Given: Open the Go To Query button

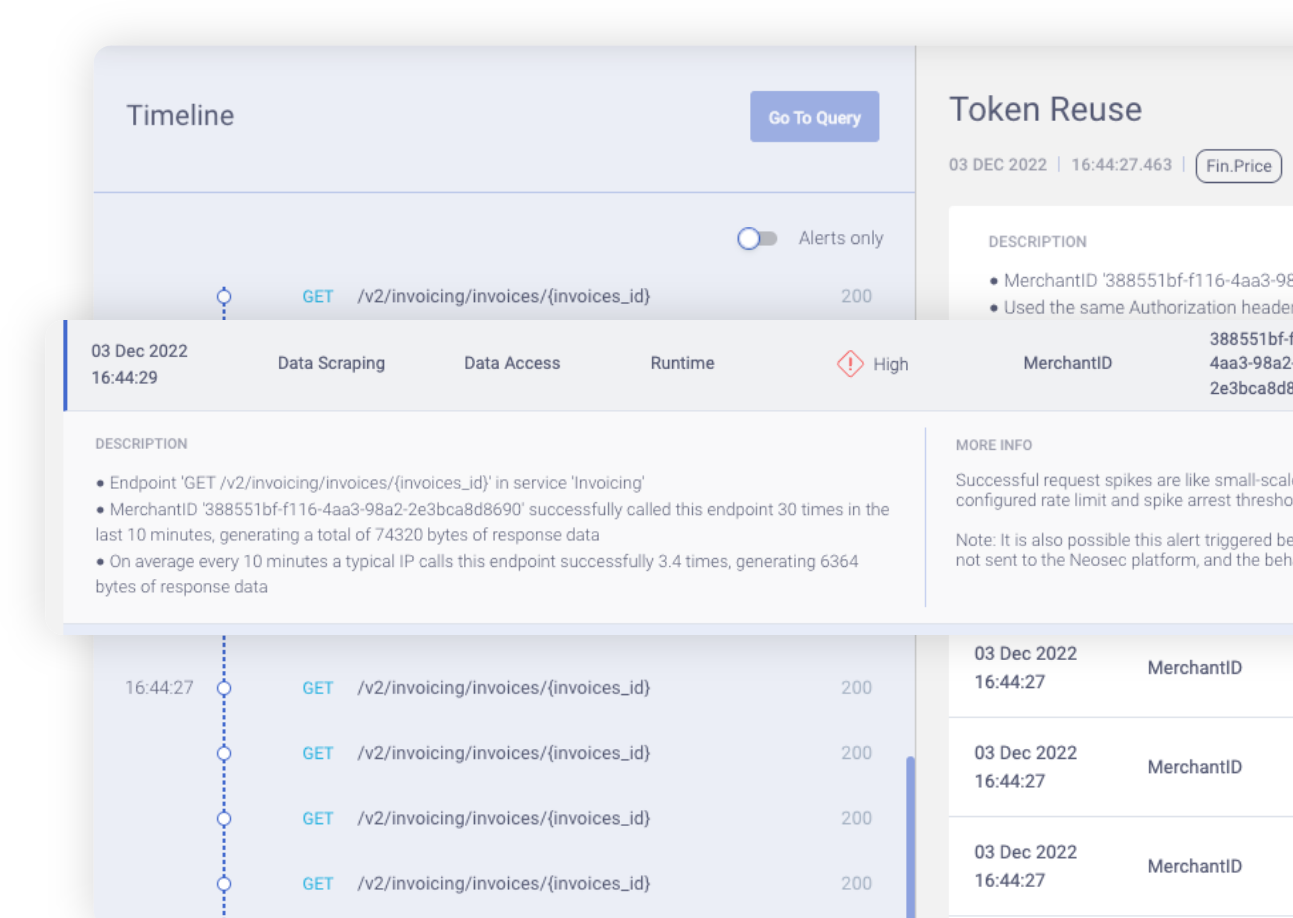Looking at the screenshot, I should point(814,117).
